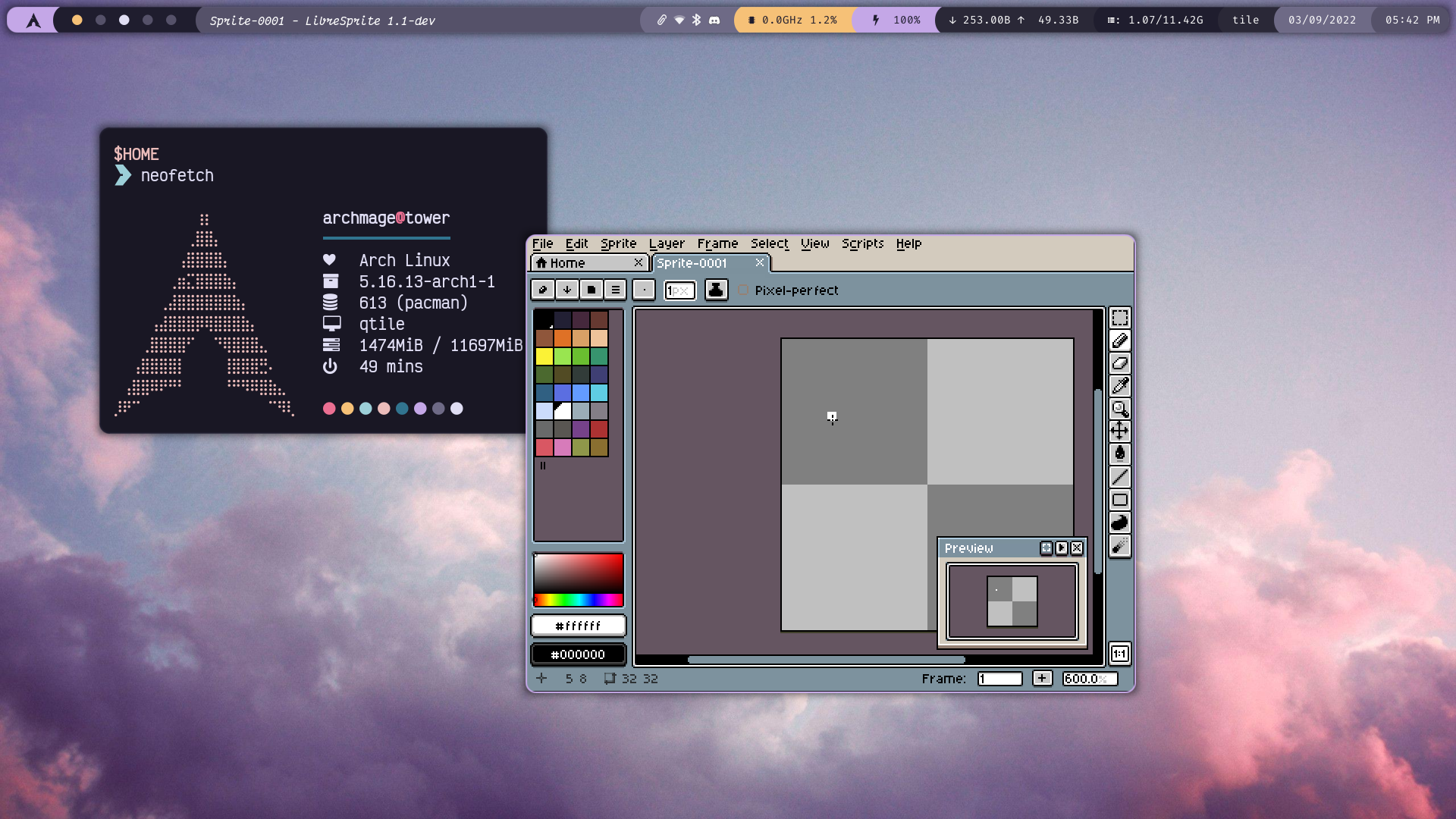Click the tile layout indicator
Image resolution: width=1456 pixels, height=819 pixels.
click(1245, 20)
